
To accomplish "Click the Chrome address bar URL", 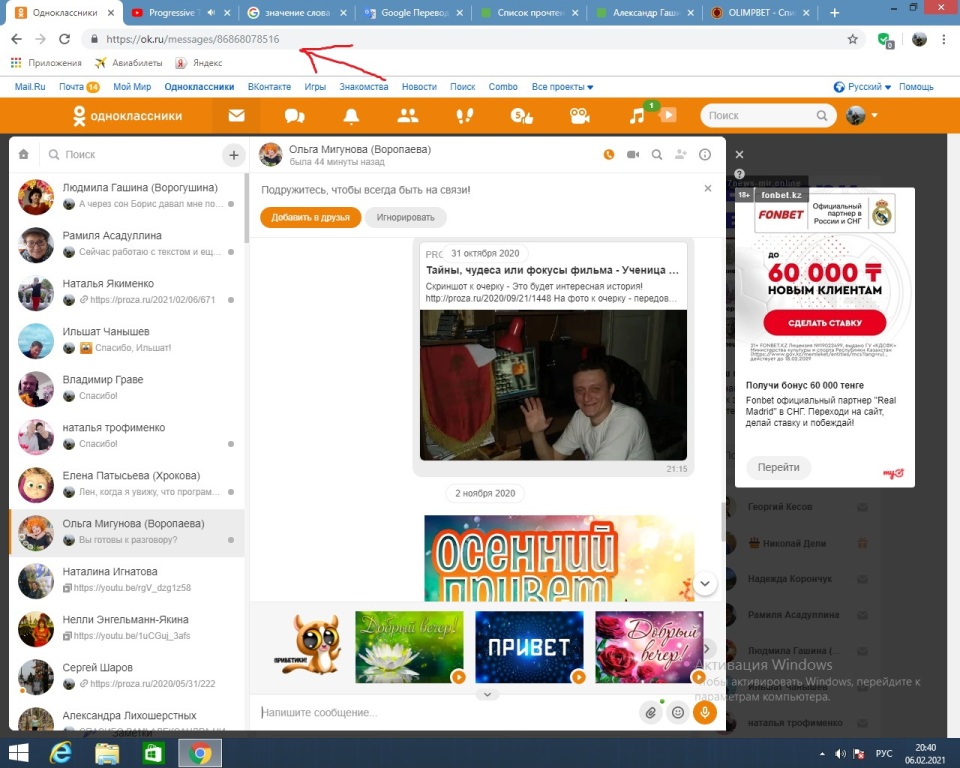I will (x=192, y=39).
